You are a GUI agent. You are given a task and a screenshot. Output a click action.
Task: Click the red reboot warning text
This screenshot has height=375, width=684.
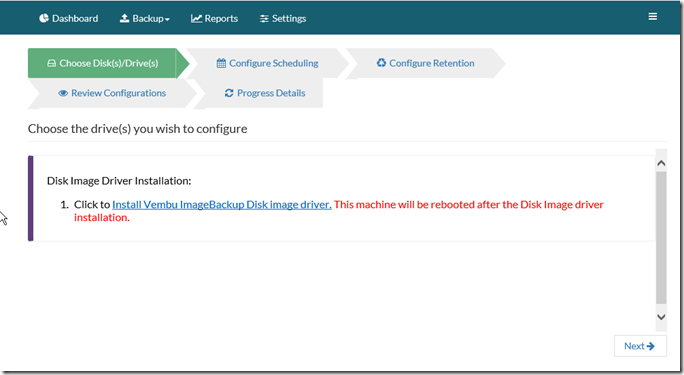click(x=339, y=211)
